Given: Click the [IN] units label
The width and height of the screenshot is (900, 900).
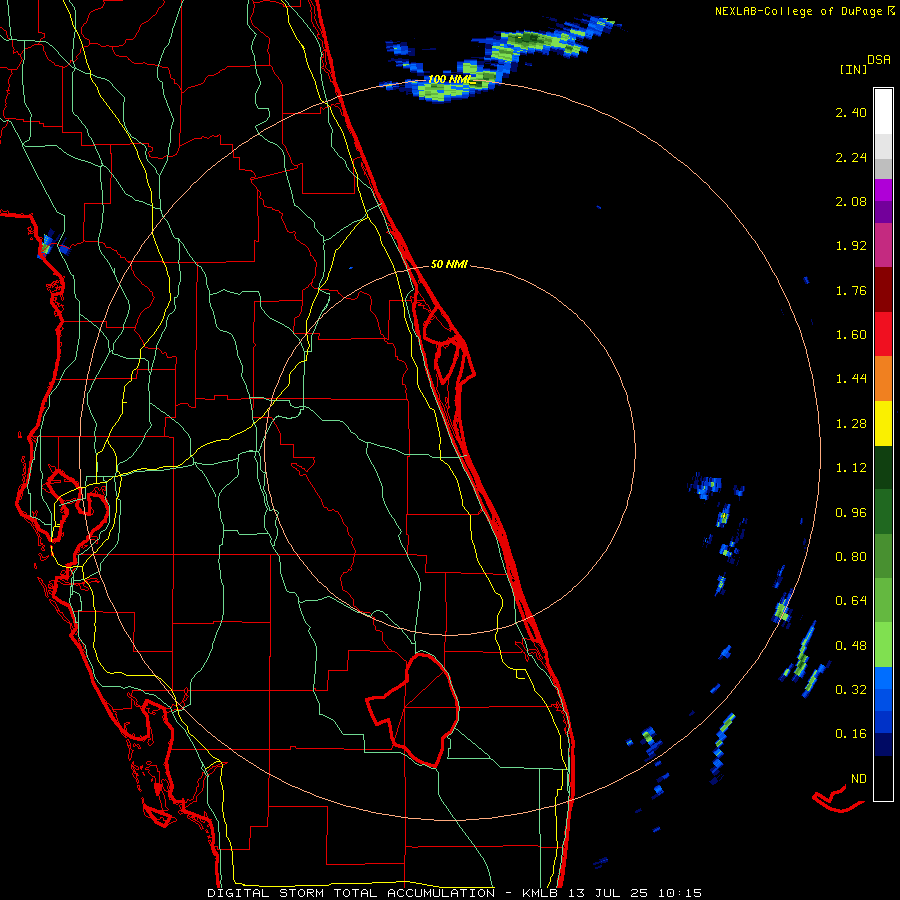Looking at the screenshot, I should (853, 69).
